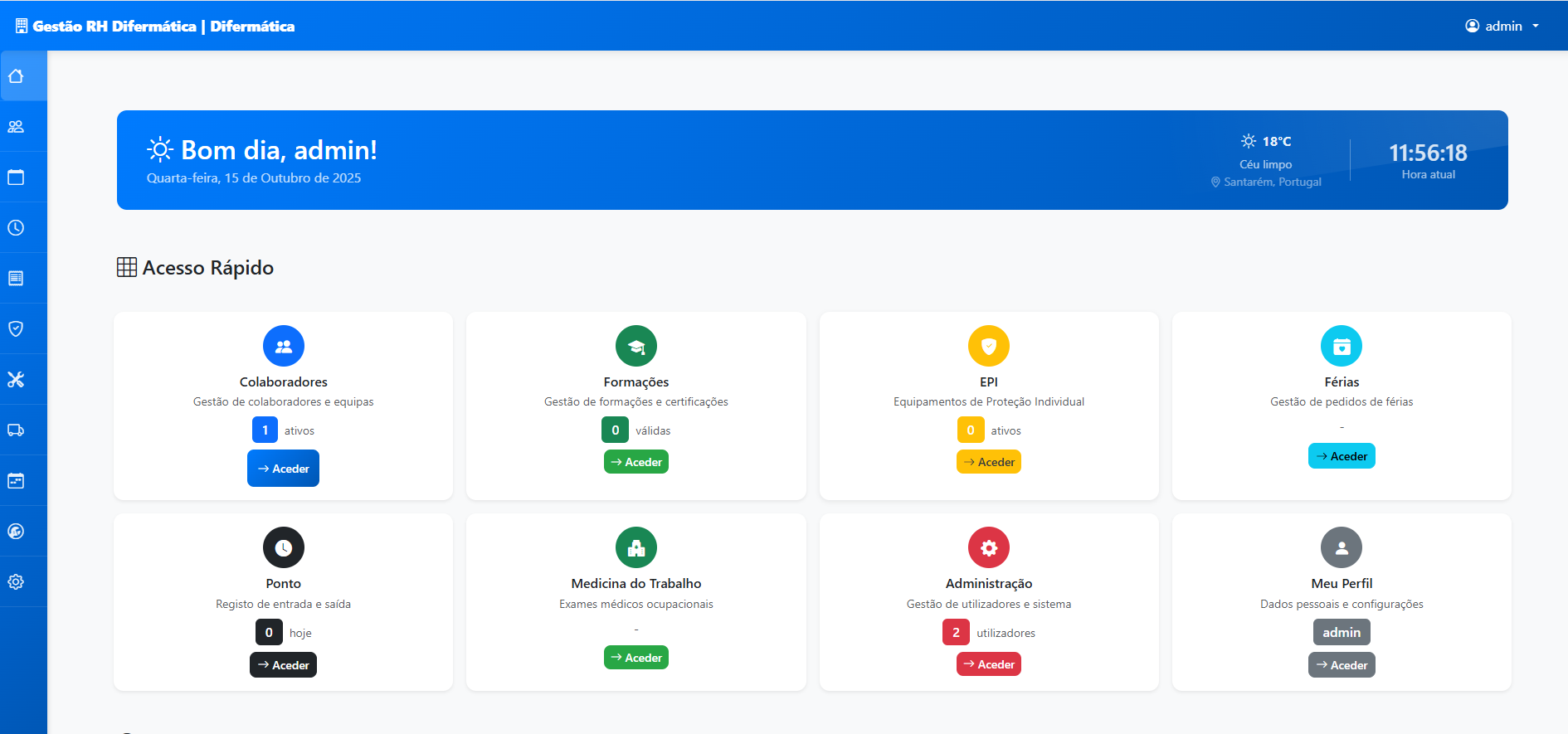Select the calendar icon in sidebar
This screenshot has height=734, width=1568.
point(16,177)
